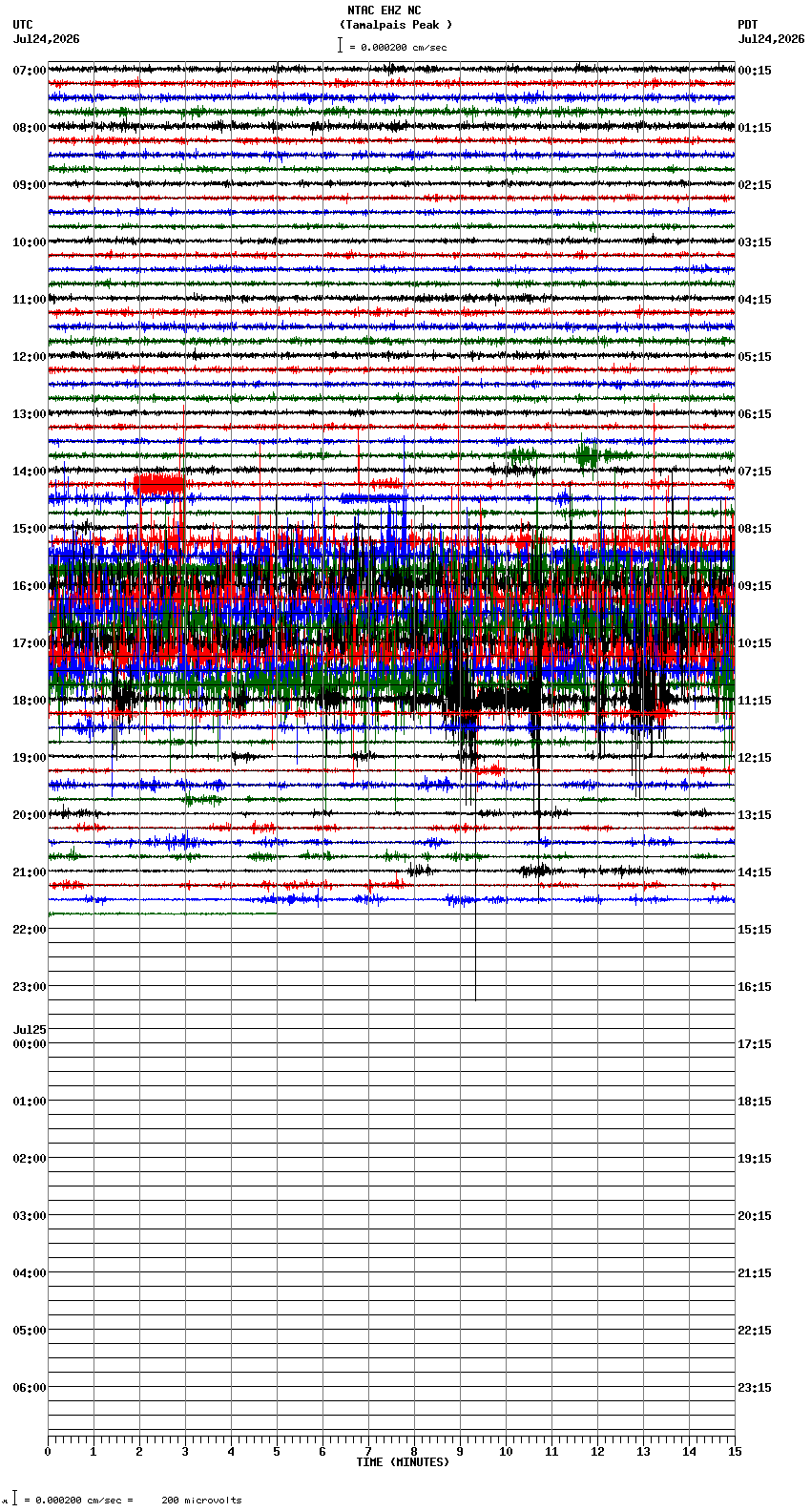Click the '14:00' UTC time label
This screenshot has width=811, height=1512.
(x=30, y=472)
